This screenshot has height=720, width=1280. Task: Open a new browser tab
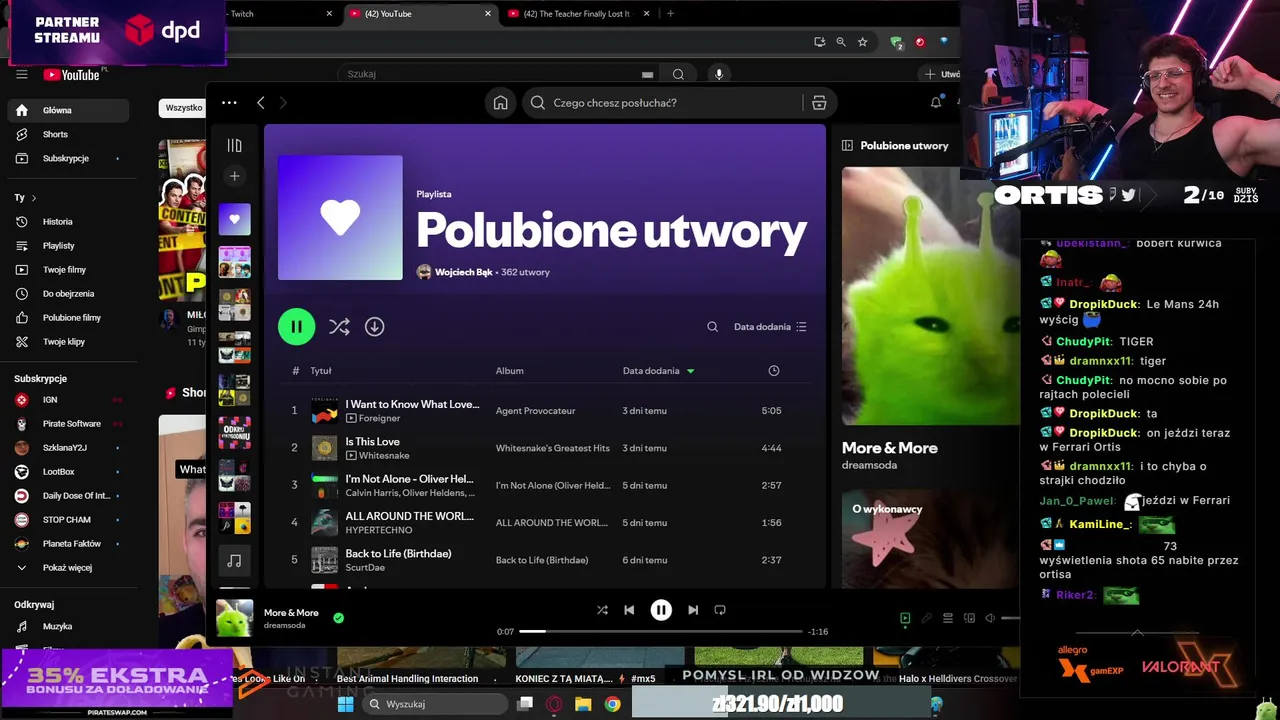(670, 14)
